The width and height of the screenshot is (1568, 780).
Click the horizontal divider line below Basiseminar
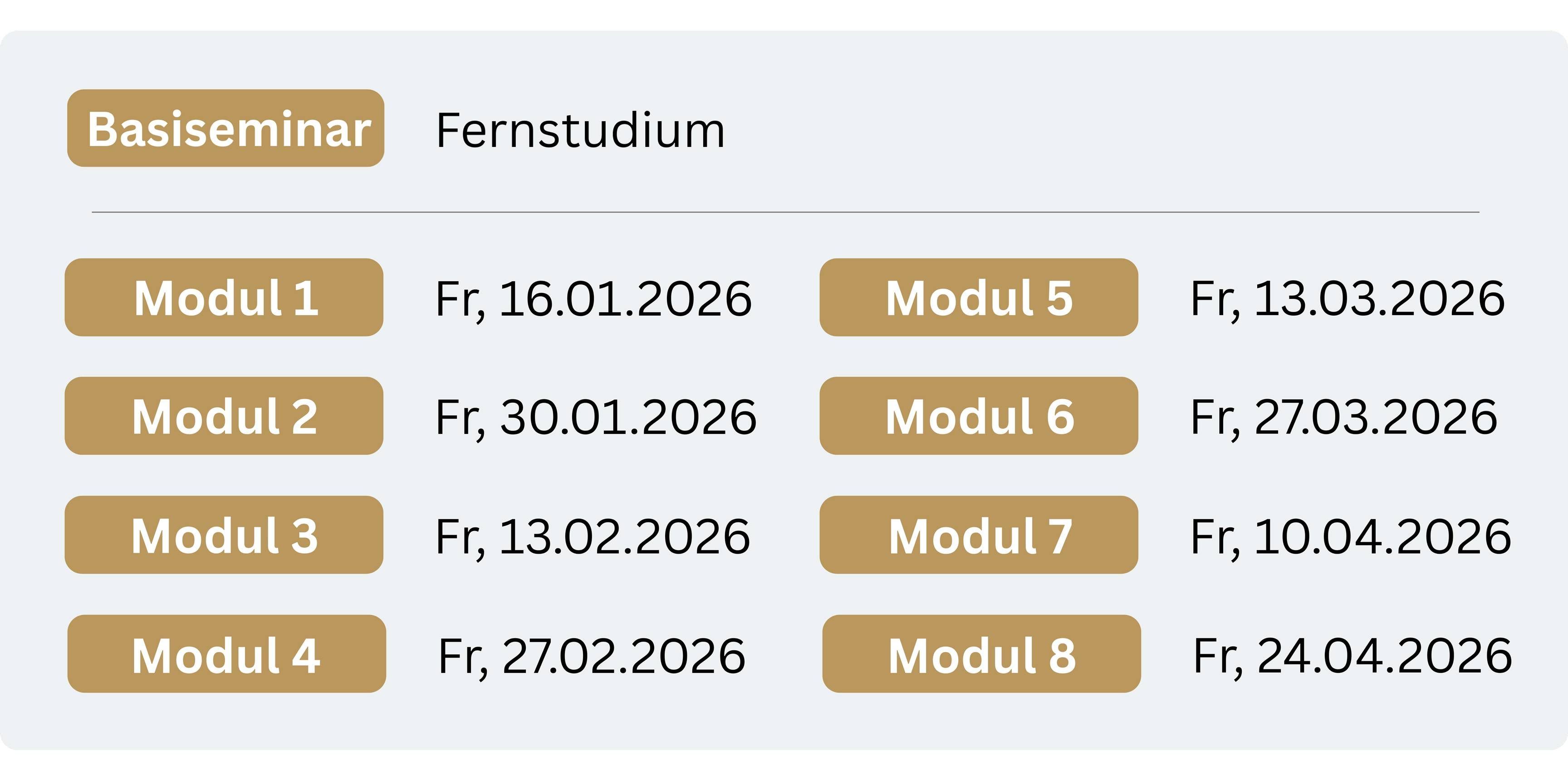pos(785,212)
